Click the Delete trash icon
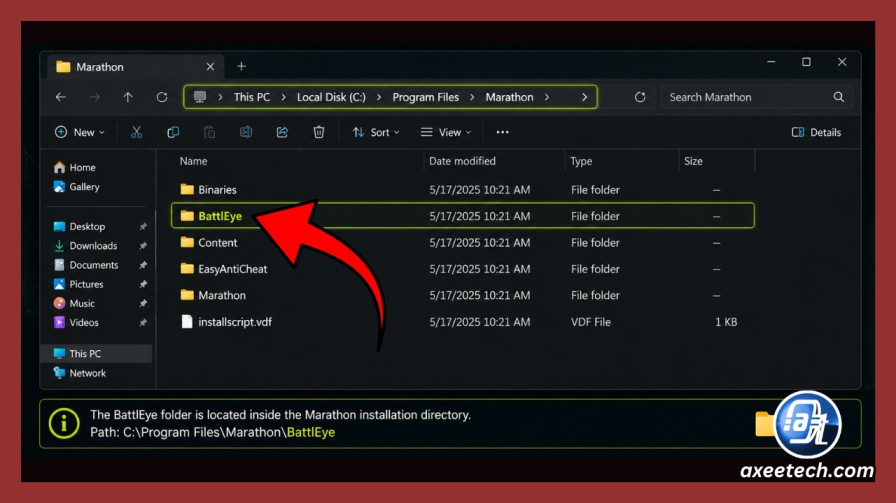896x503 pixels. (x=319, y=132)
